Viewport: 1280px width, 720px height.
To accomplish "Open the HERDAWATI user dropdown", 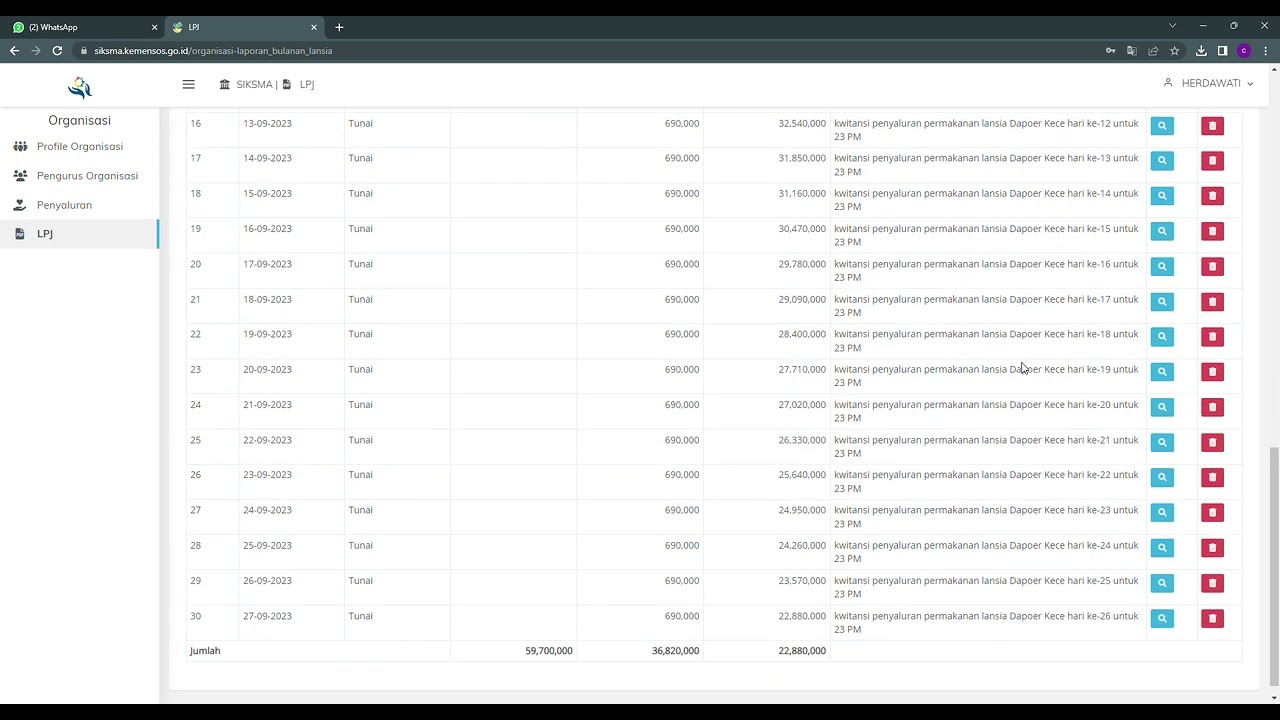I will pos(1208,83).
